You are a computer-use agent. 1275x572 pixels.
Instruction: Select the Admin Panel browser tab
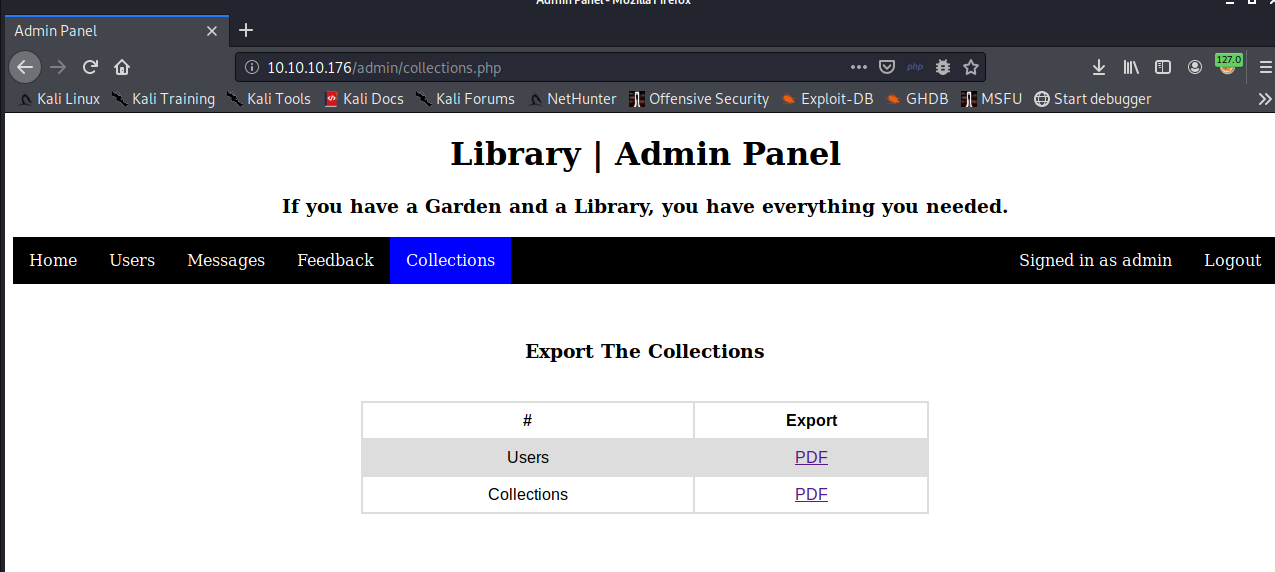click(x=115, y=31)
